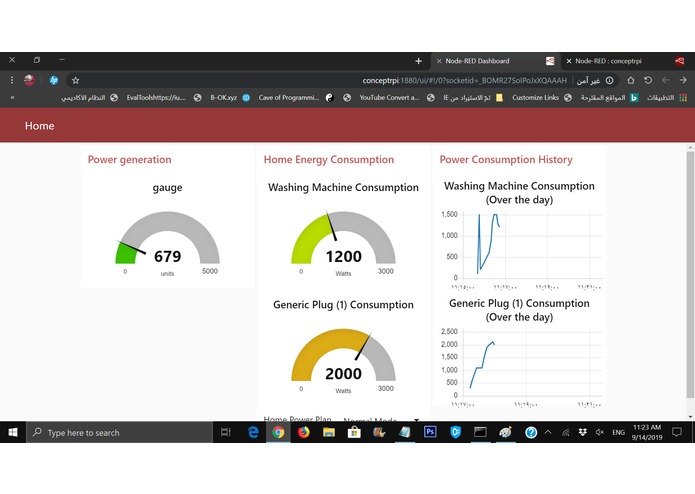Click the page vertical scrollbar
This screenshot has height=494, width=695.
690,275
